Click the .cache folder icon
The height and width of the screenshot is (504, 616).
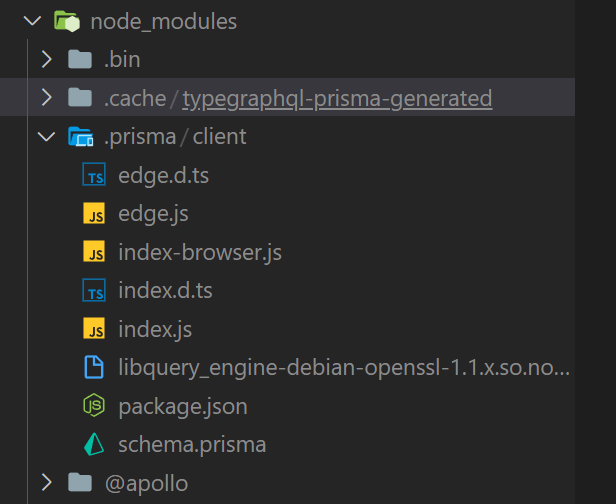(x=80, y=97)
